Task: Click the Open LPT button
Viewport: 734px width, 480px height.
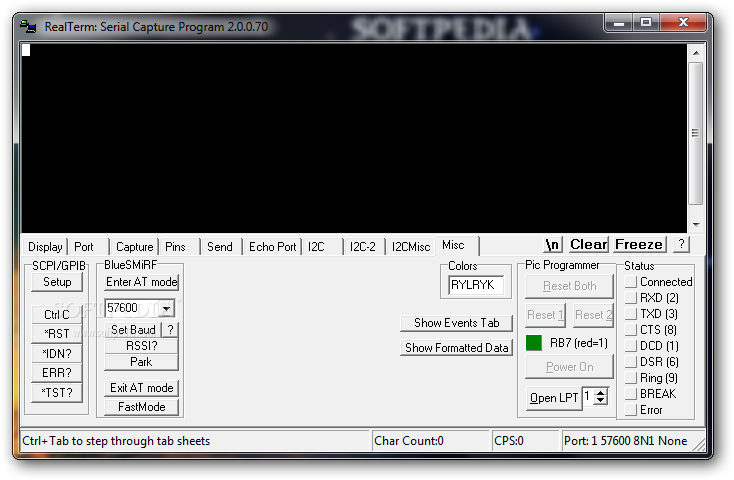Action: 554,398
